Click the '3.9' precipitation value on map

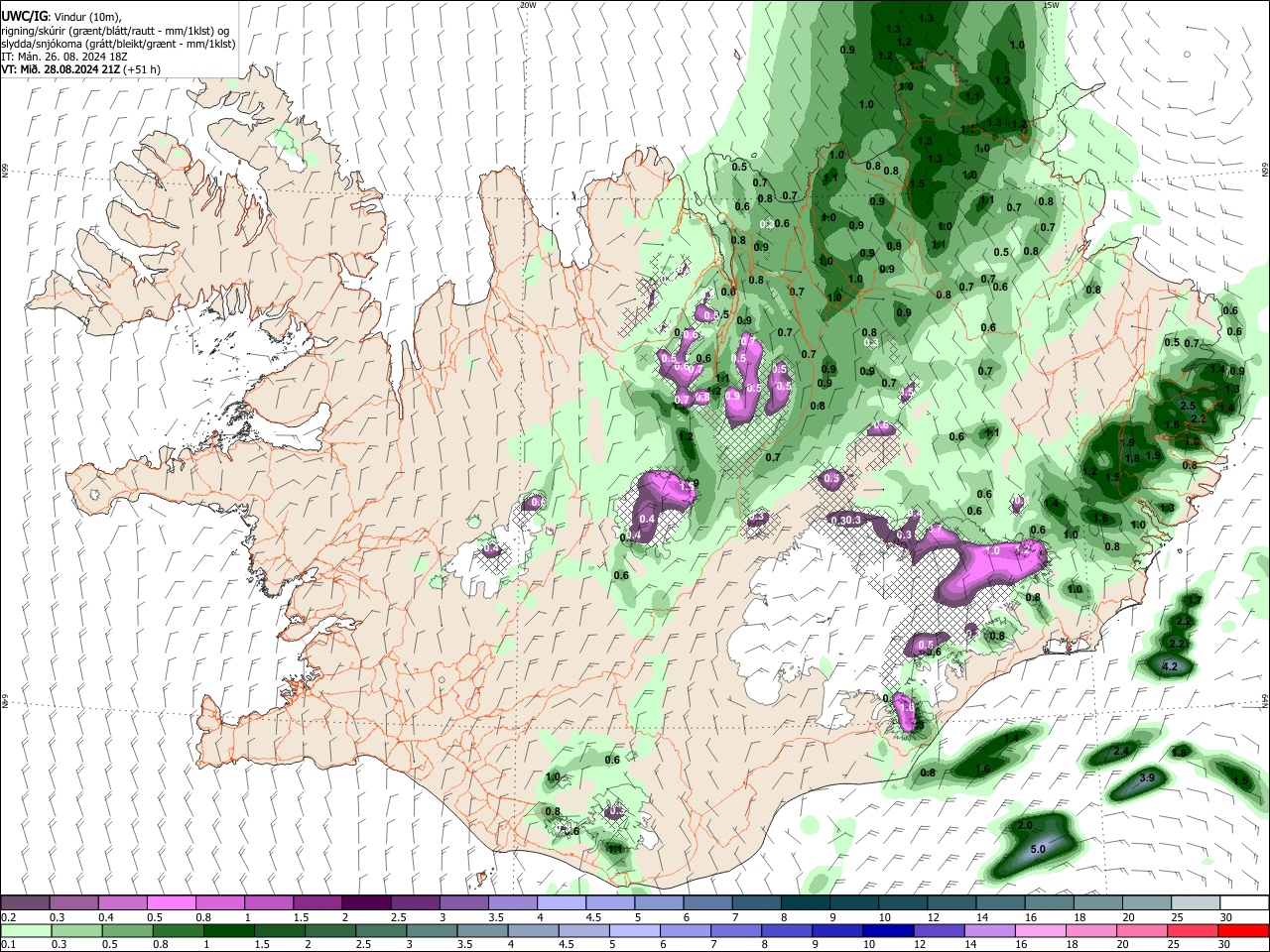pyautogui.click(x=1147, y=777)
